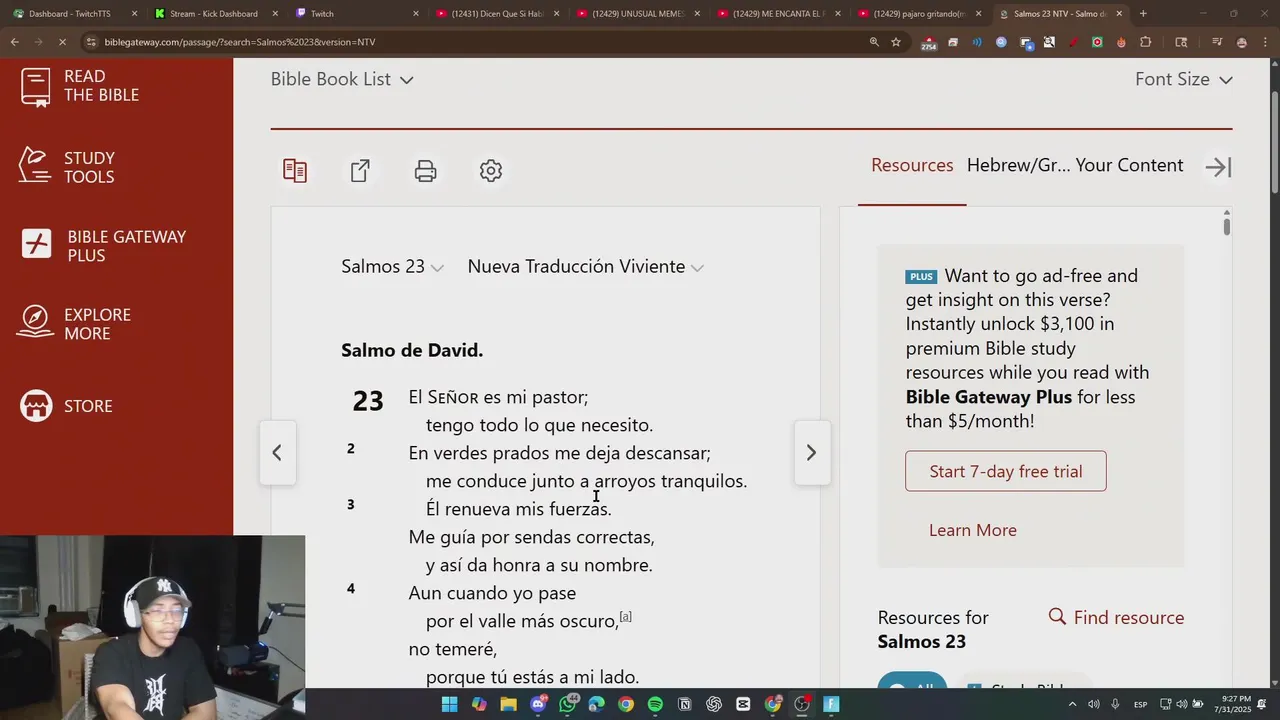
Task: Expand the Nueva Traducción Viviente version selector
Action: tap(586, 267)
